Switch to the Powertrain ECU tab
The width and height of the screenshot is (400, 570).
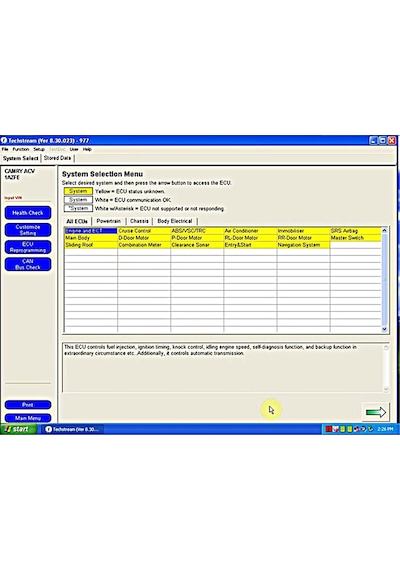click(108, 221)
